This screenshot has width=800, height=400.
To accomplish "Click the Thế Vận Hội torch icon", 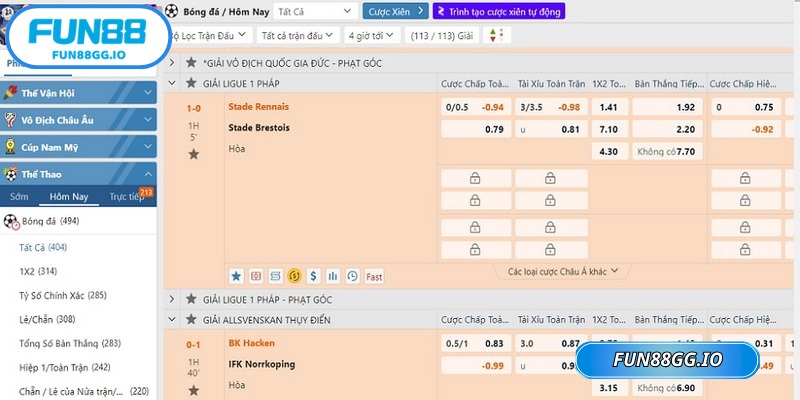I will 10,93.
